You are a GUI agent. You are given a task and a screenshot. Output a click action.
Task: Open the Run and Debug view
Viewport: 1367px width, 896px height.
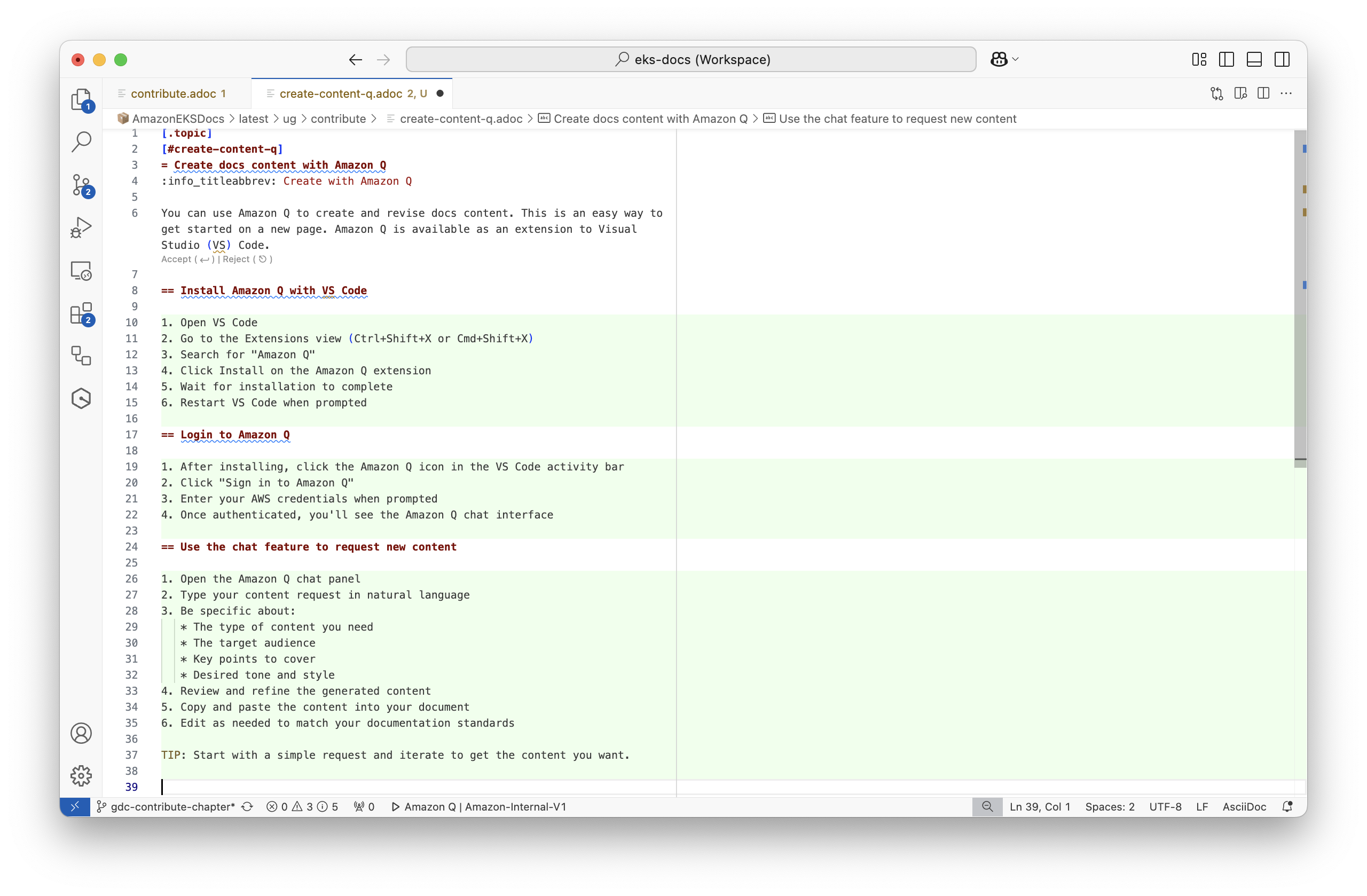pos(82,227)
